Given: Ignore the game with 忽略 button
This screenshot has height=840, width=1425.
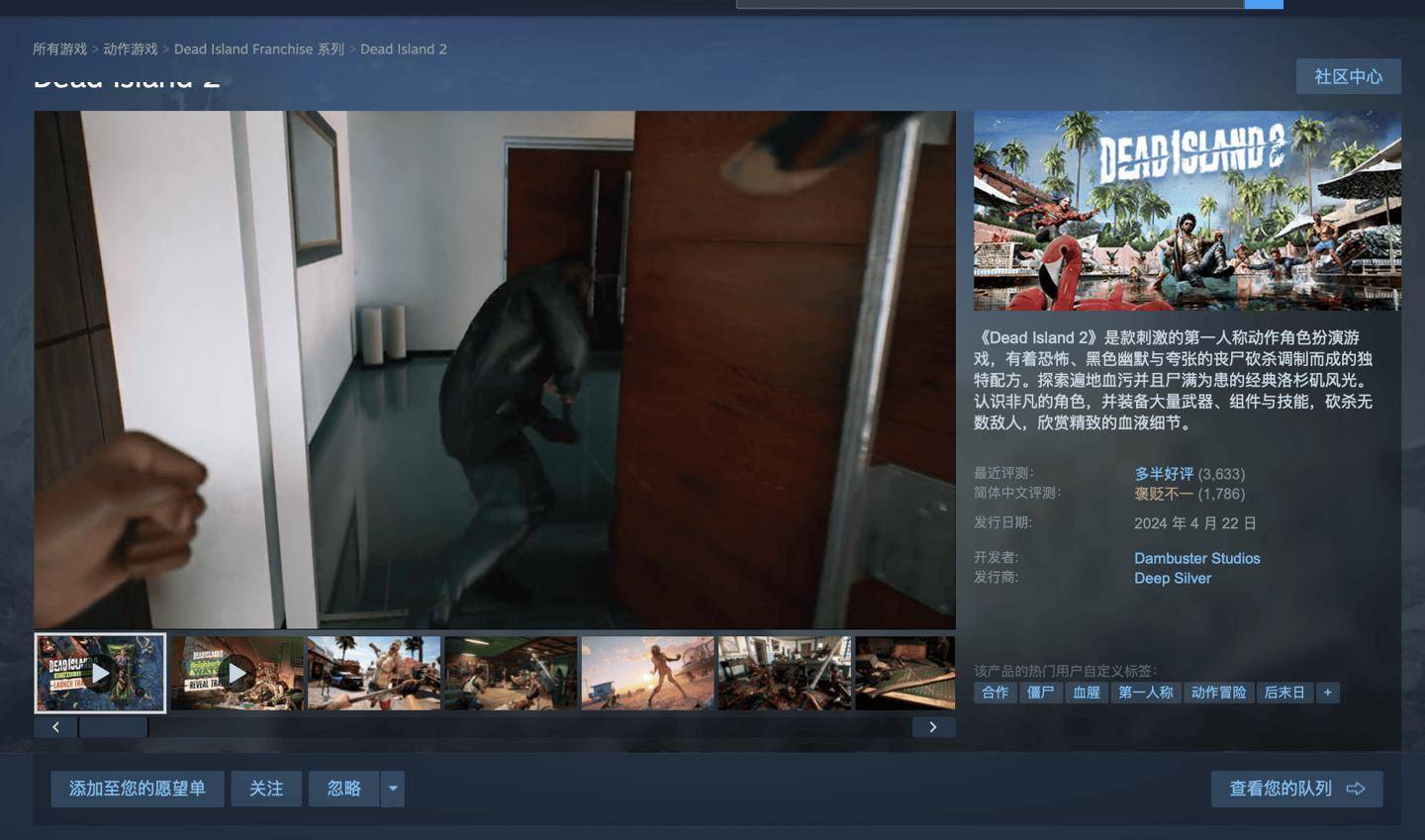Looking at the screenshot, I should click(343, 789).
